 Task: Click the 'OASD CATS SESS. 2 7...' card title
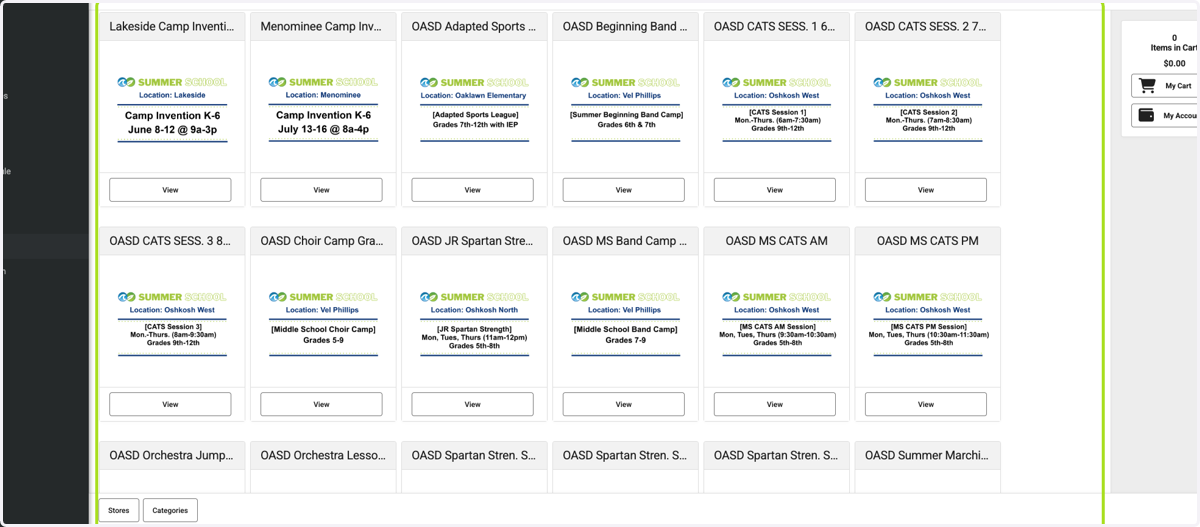927,27
